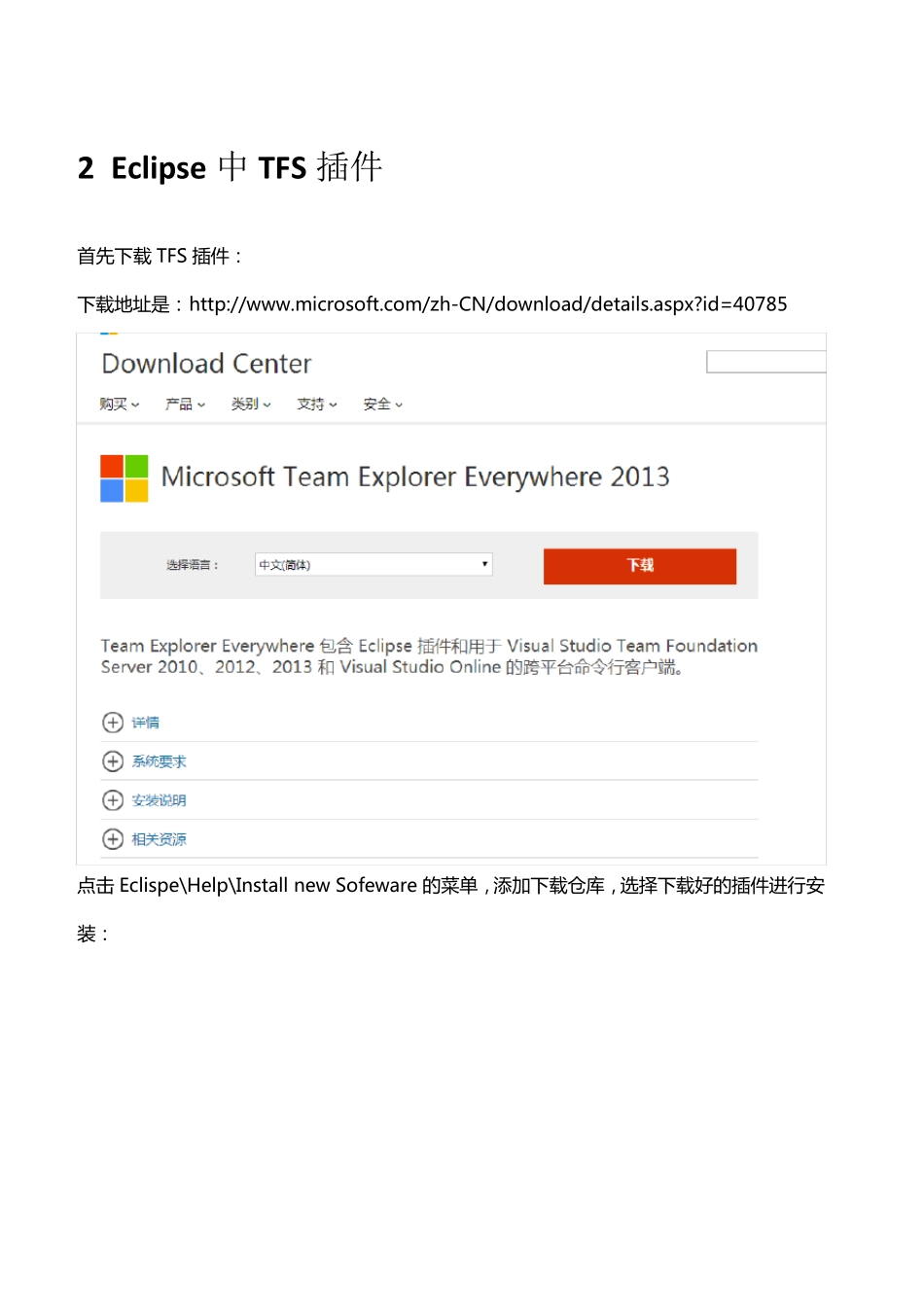
Task: Open the 产品 dropdown menu
Action: (185, 404)
